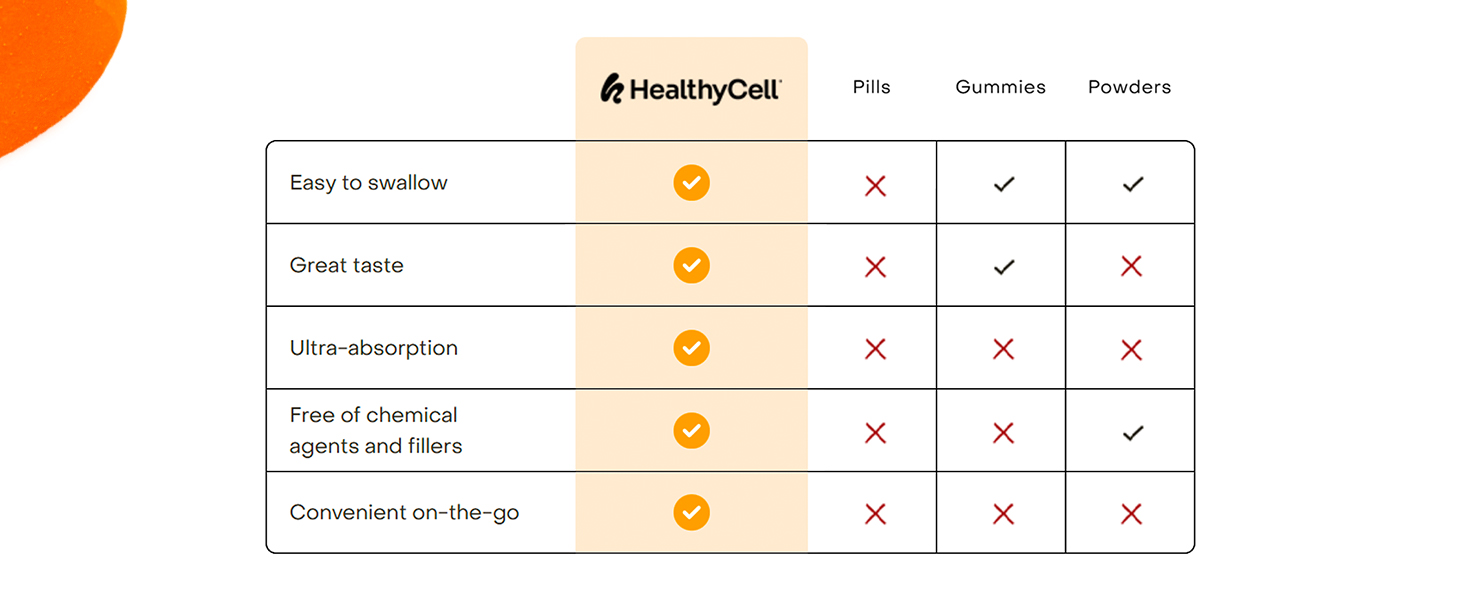
Task: Select the Gummies column header
Action: (1000, 87)
